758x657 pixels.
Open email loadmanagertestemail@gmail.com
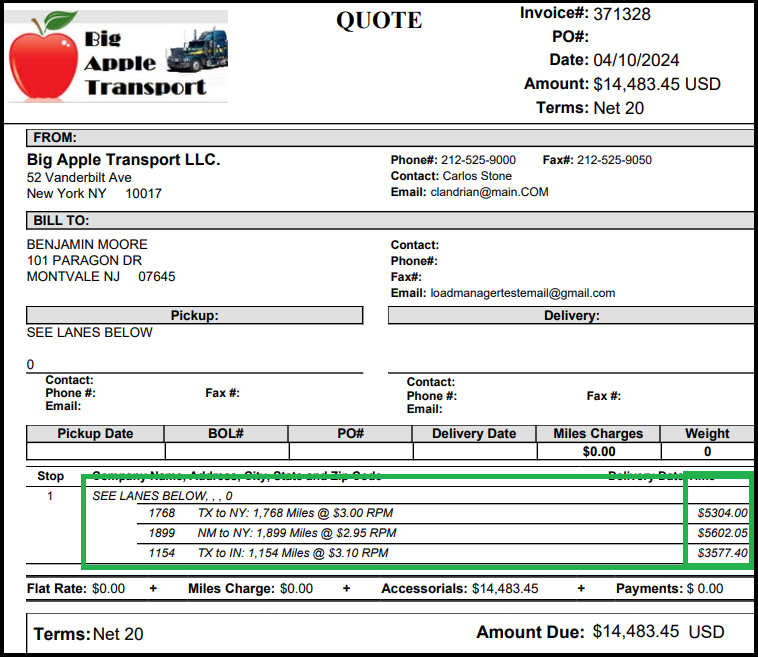pyautogui.click(x=523, y=293)
